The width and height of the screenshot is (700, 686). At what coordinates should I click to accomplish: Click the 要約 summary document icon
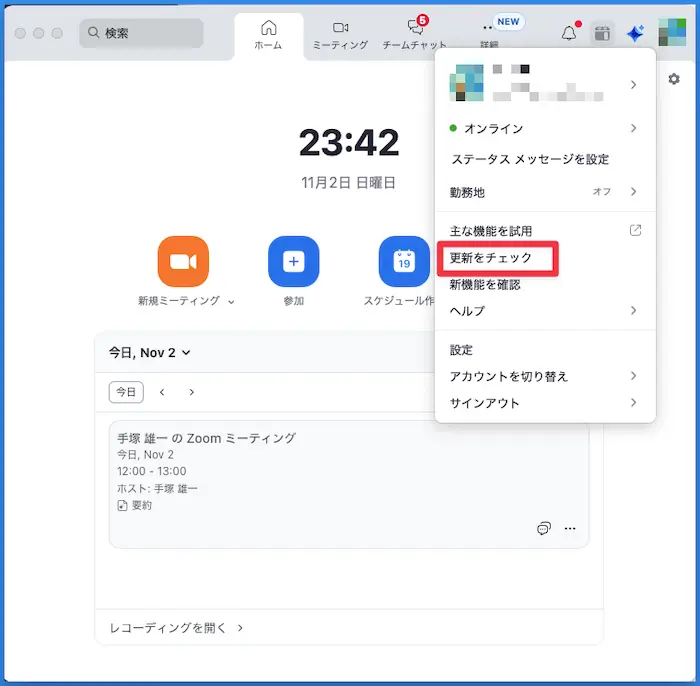coord(122,505)
